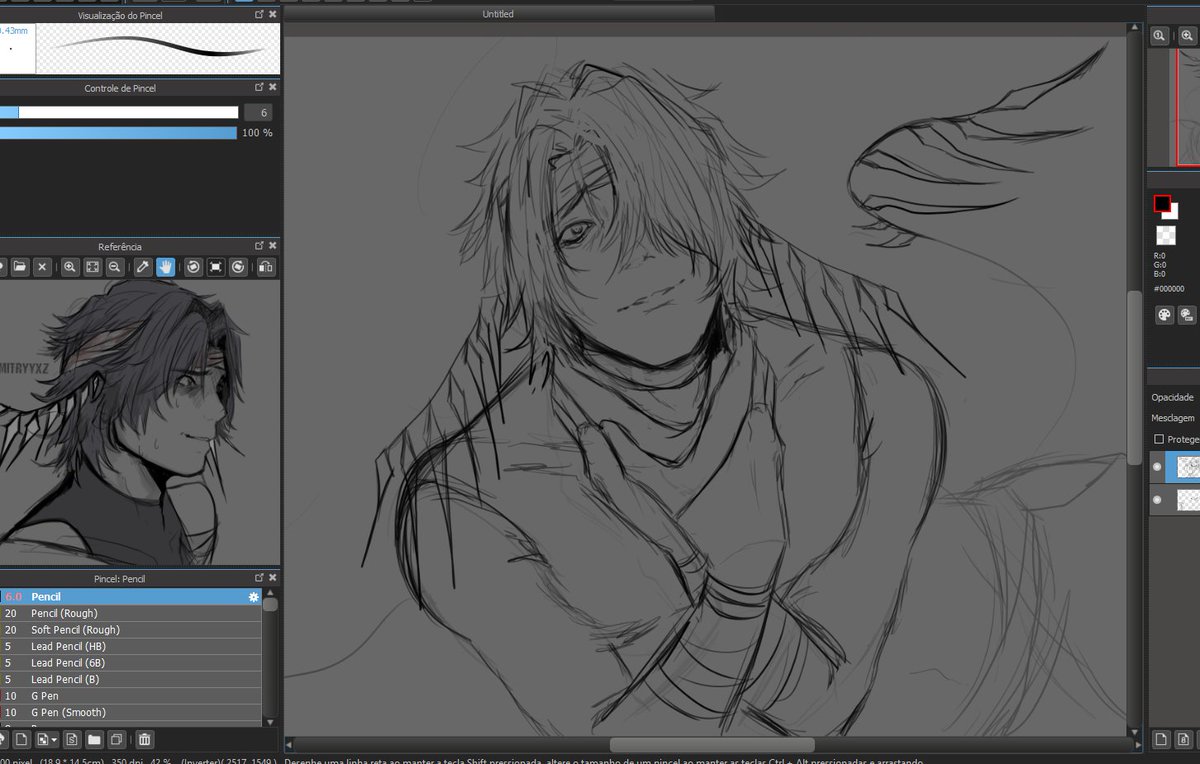Open the new brush type dropdown arrow
This screenshot has width=1200, height=764.
click(x=53, y=740)
